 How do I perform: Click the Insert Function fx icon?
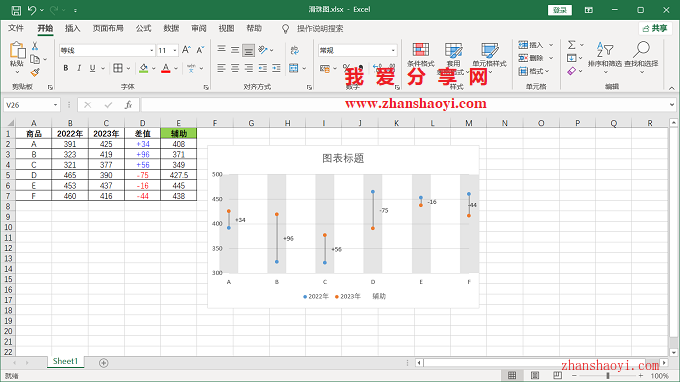(128, 105)
